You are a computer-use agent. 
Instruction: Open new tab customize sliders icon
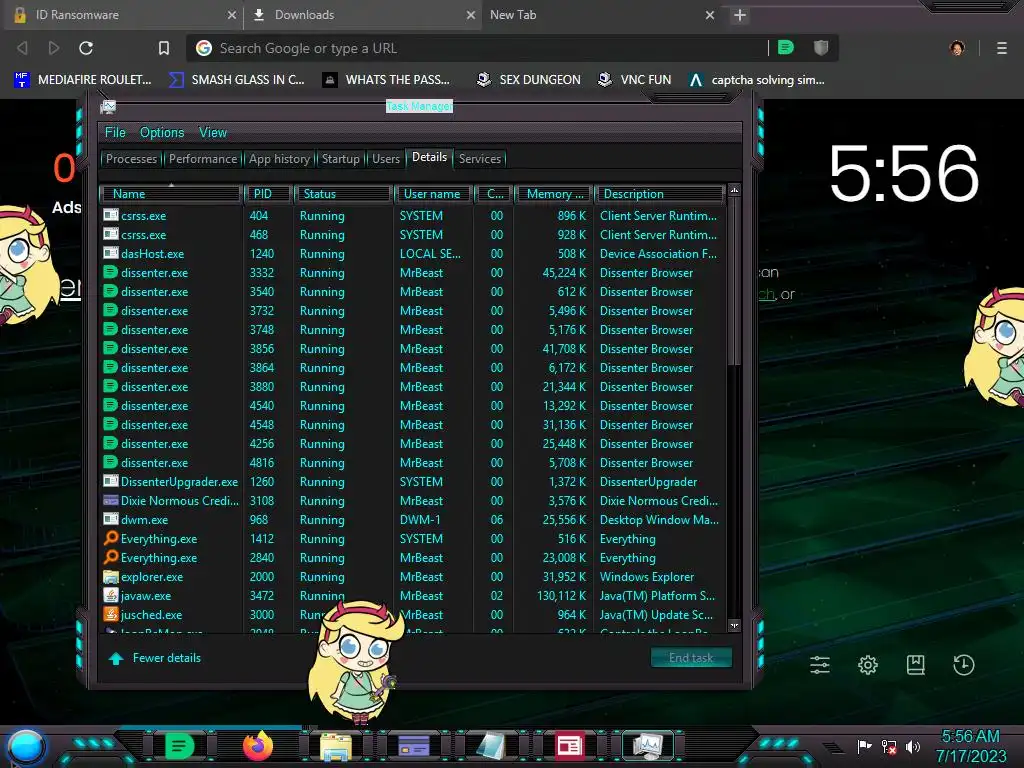click(820, 665)
